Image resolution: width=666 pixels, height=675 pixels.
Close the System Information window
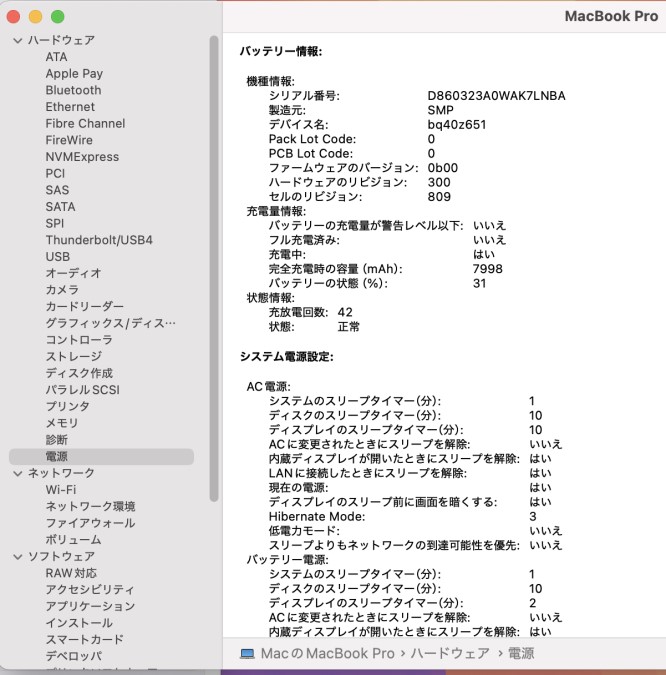(x=13, y=17)
